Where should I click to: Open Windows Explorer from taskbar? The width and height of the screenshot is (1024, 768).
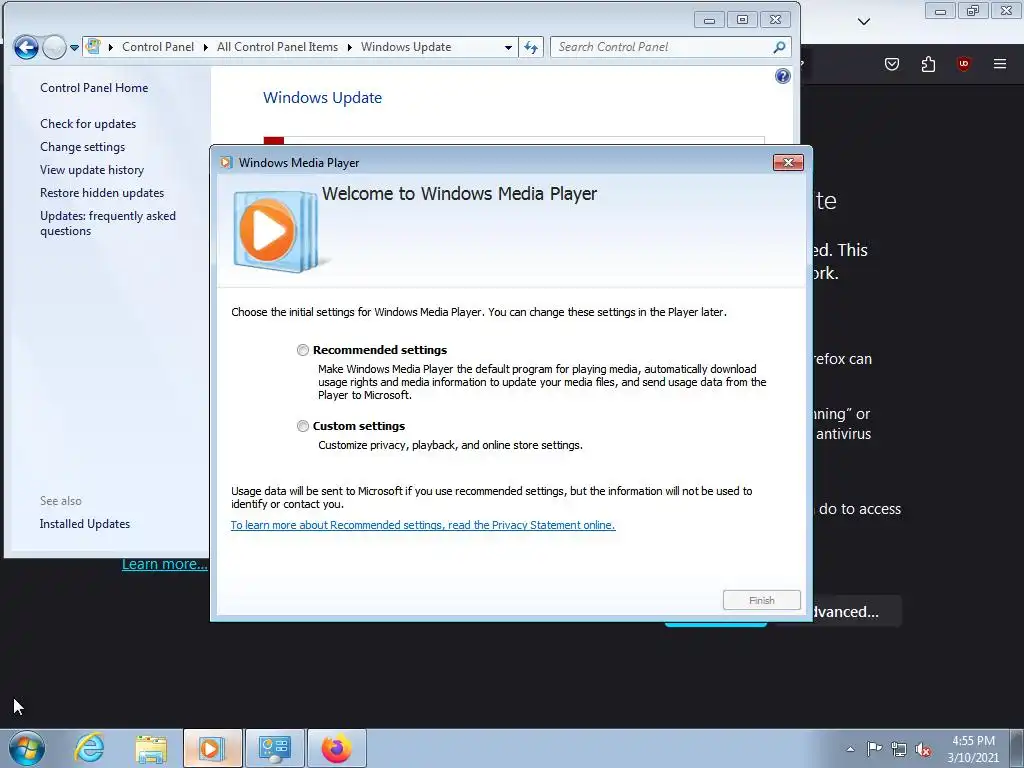coord(151,749)
